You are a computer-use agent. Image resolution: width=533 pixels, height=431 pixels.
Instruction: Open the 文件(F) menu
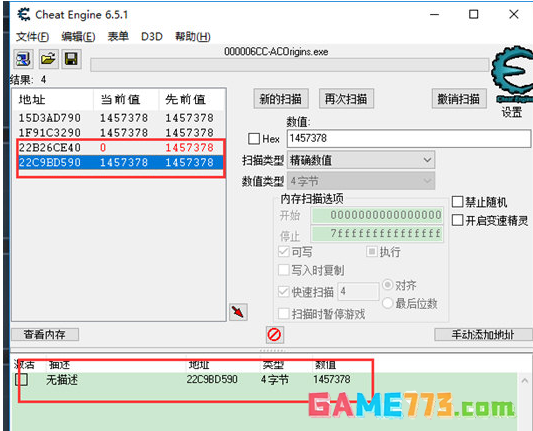click(x=32, y=36)
